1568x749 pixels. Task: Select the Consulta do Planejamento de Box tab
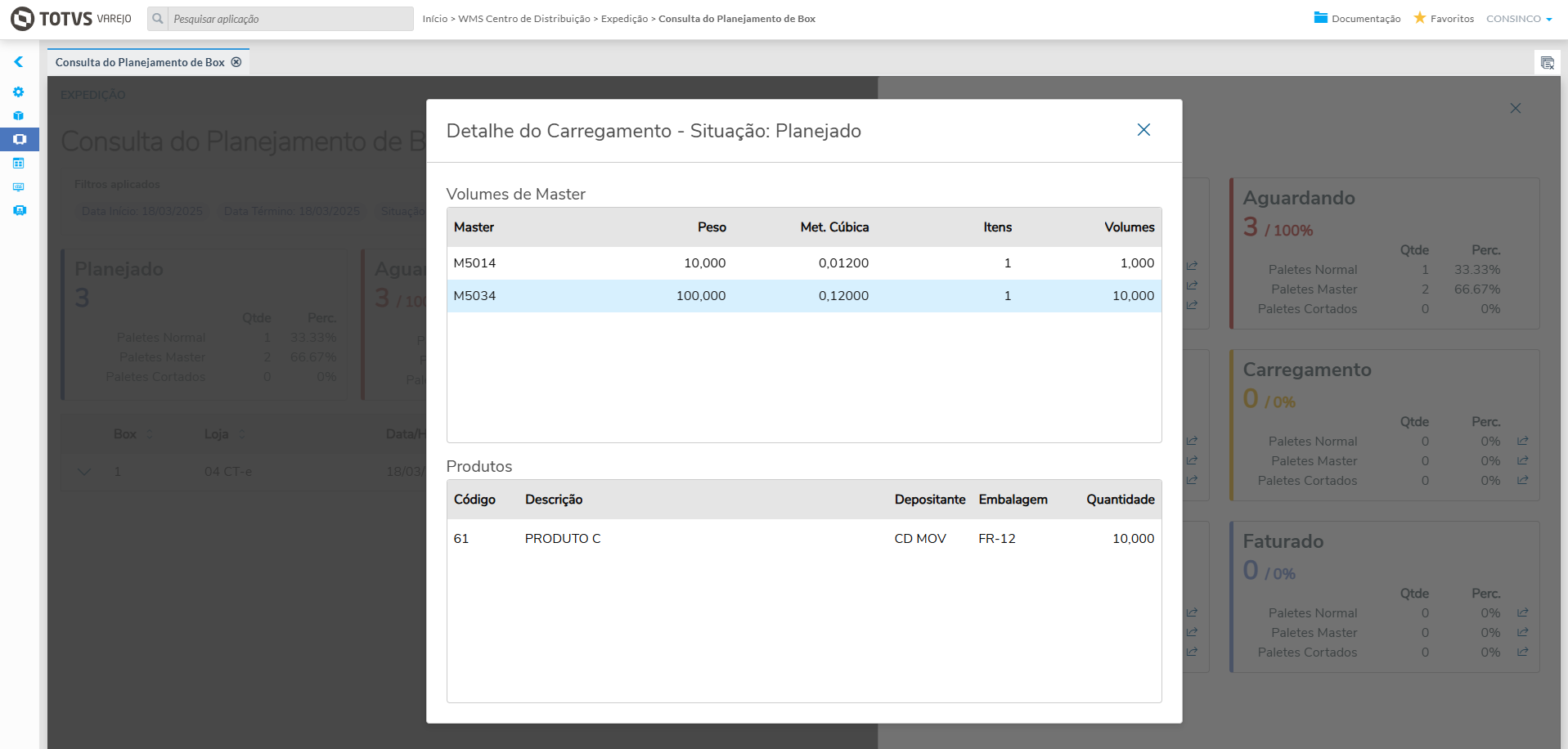coord(140,62)
